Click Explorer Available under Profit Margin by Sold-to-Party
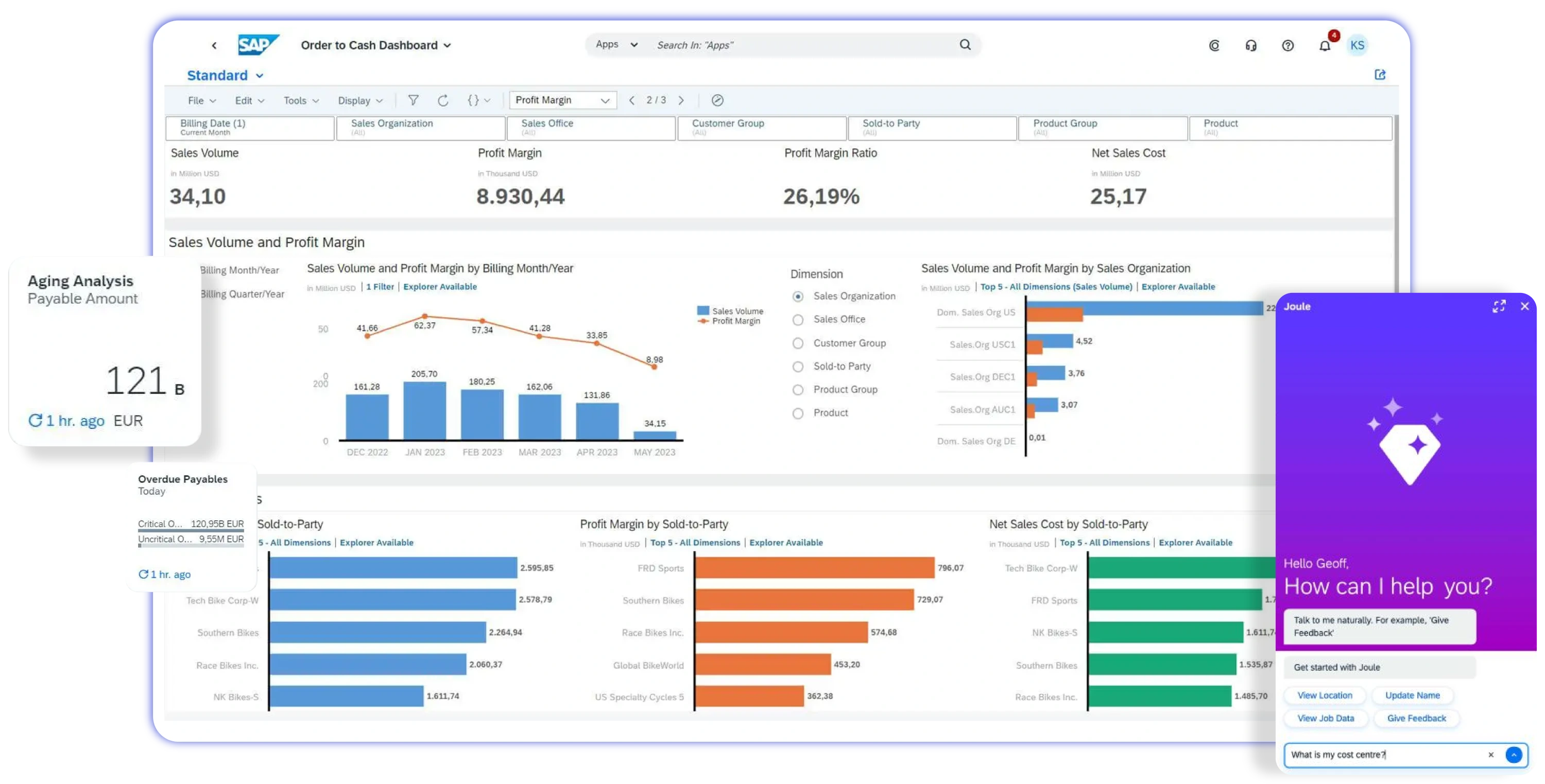The width and height of the screenshot is (1545, 784). click(x=786, y=543)
